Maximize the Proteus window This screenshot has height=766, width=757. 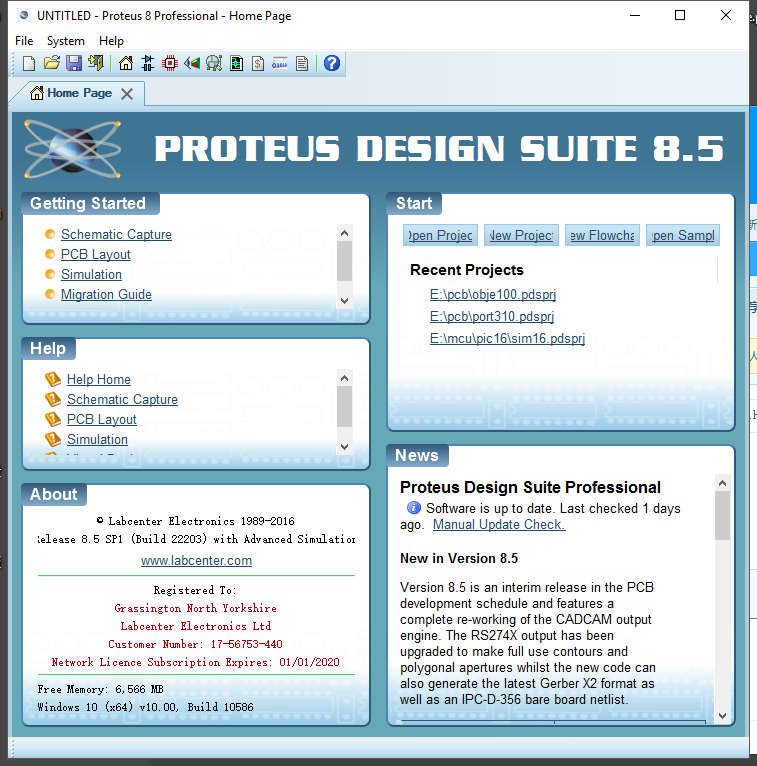[680, 15]
